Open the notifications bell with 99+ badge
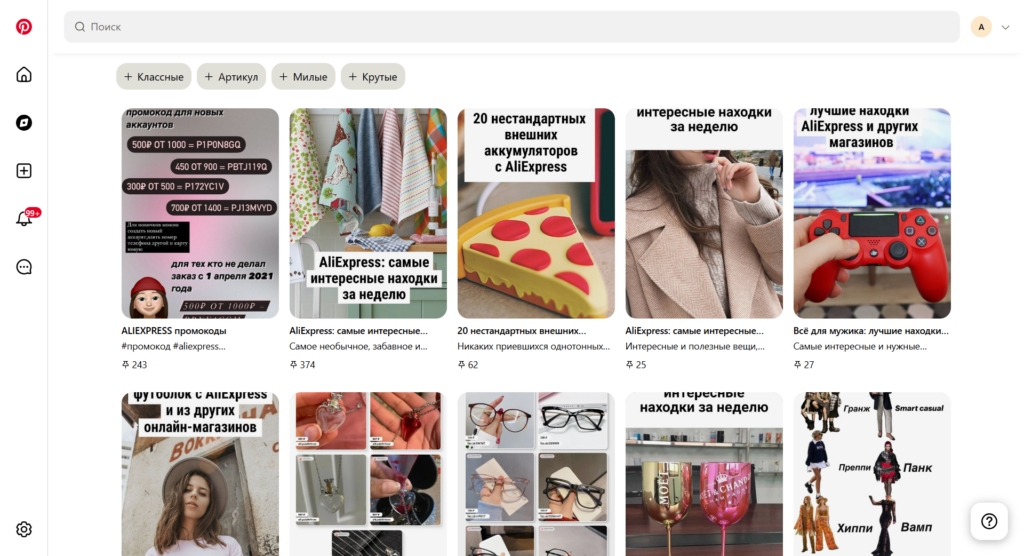Screen dimensions: 1024x556 coord(26,218)
